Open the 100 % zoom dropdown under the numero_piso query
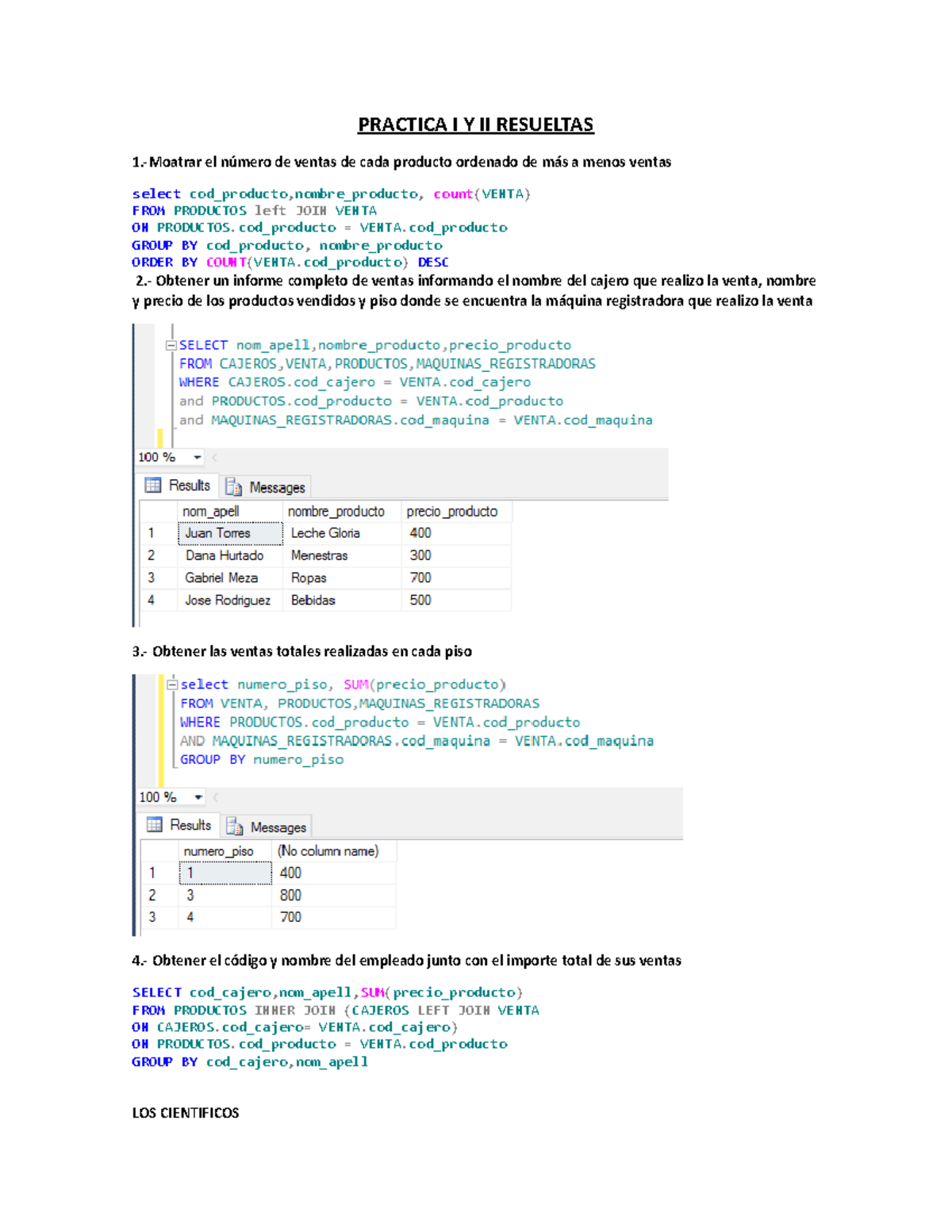Image resolution: width=952 pixels, height=1232 pixels. 198,797
